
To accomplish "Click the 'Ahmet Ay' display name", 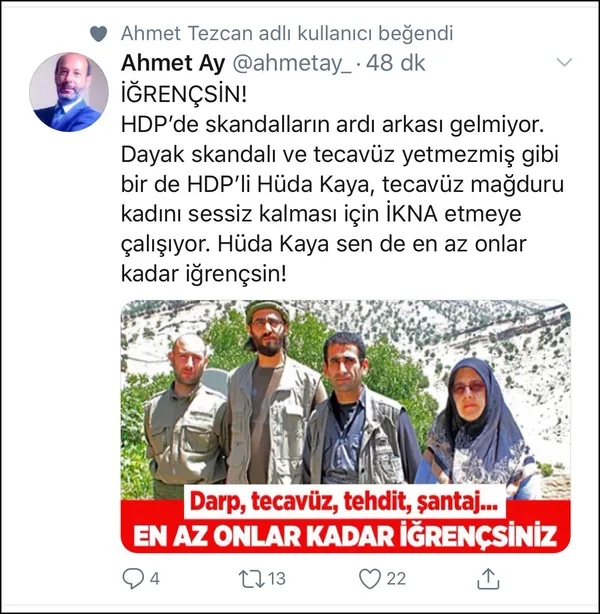I will pos(173,63).
